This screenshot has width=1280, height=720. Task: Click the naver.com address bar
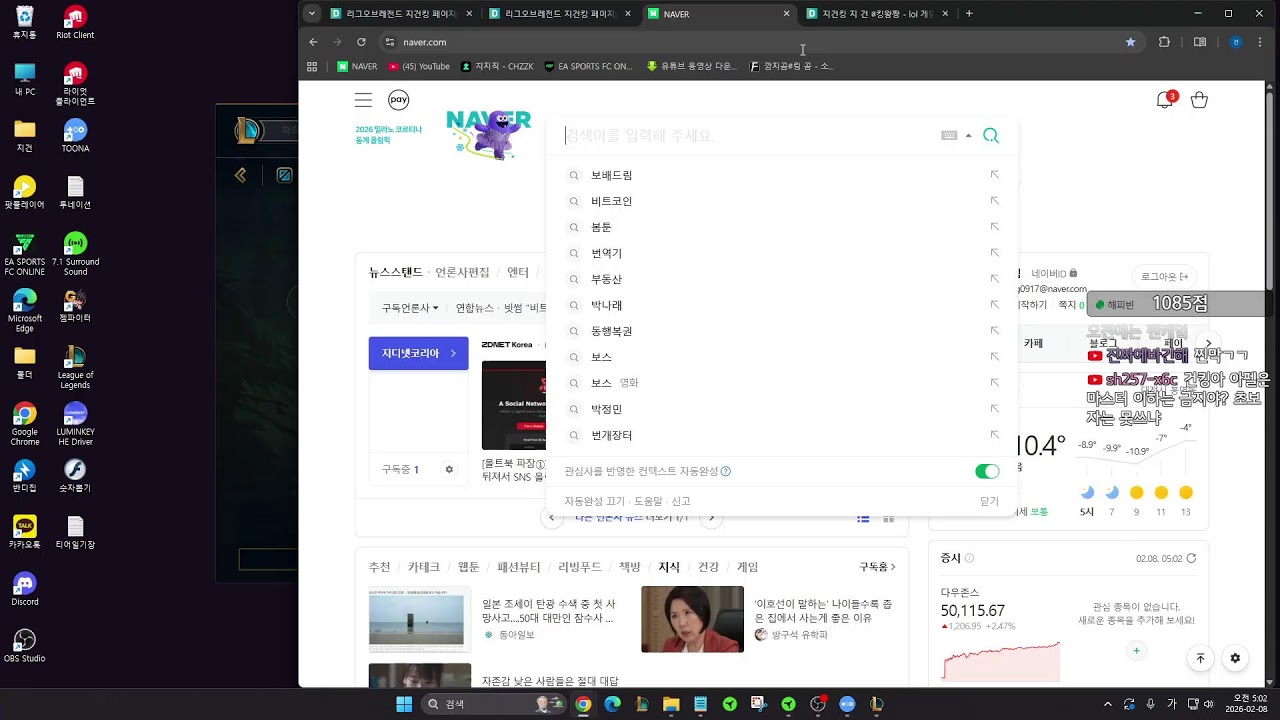750,42
